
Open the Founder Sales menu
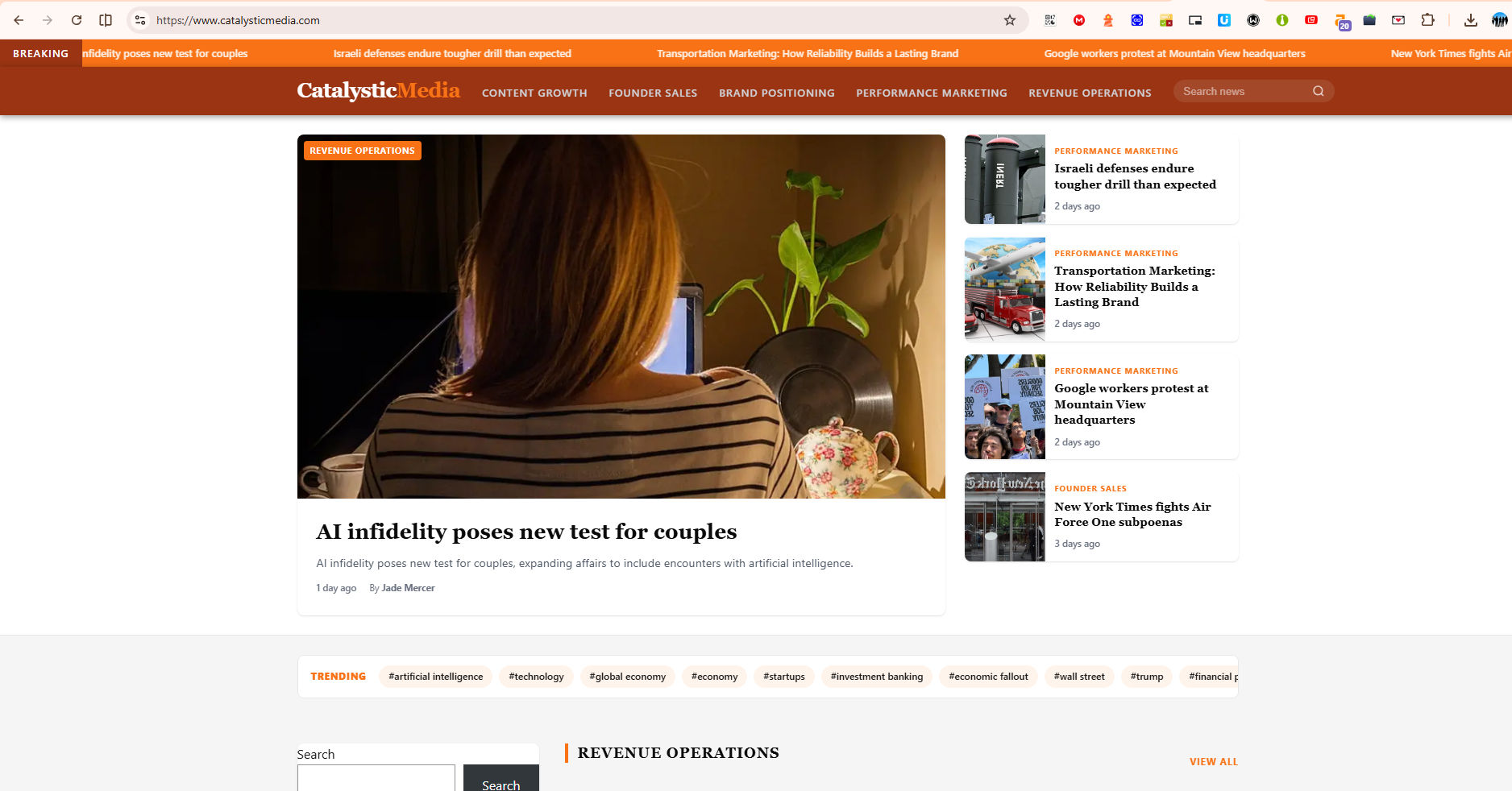click(x=653, y=93)
